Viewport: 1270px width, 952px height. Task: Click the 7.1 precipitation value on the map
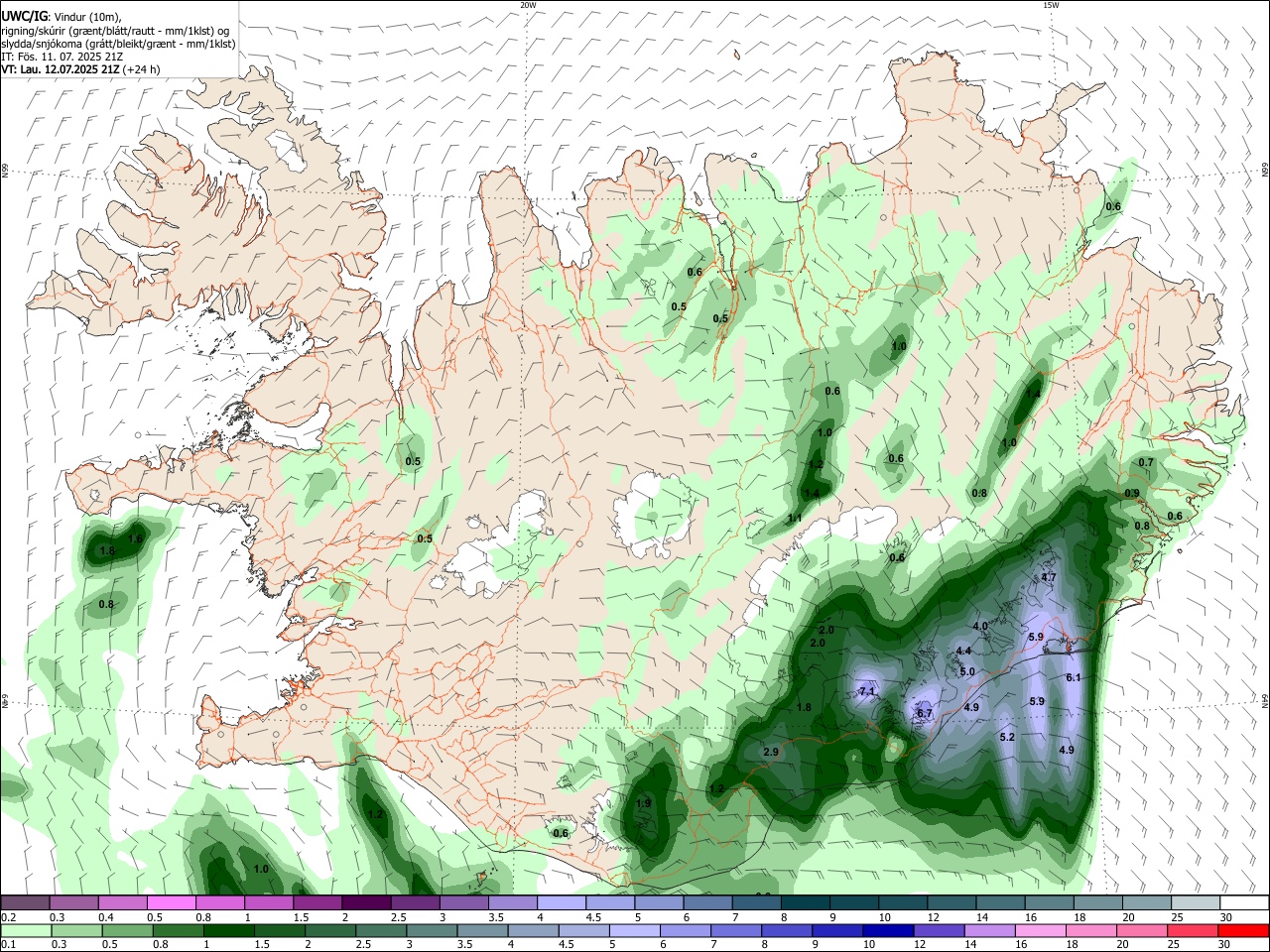point(867,691)
